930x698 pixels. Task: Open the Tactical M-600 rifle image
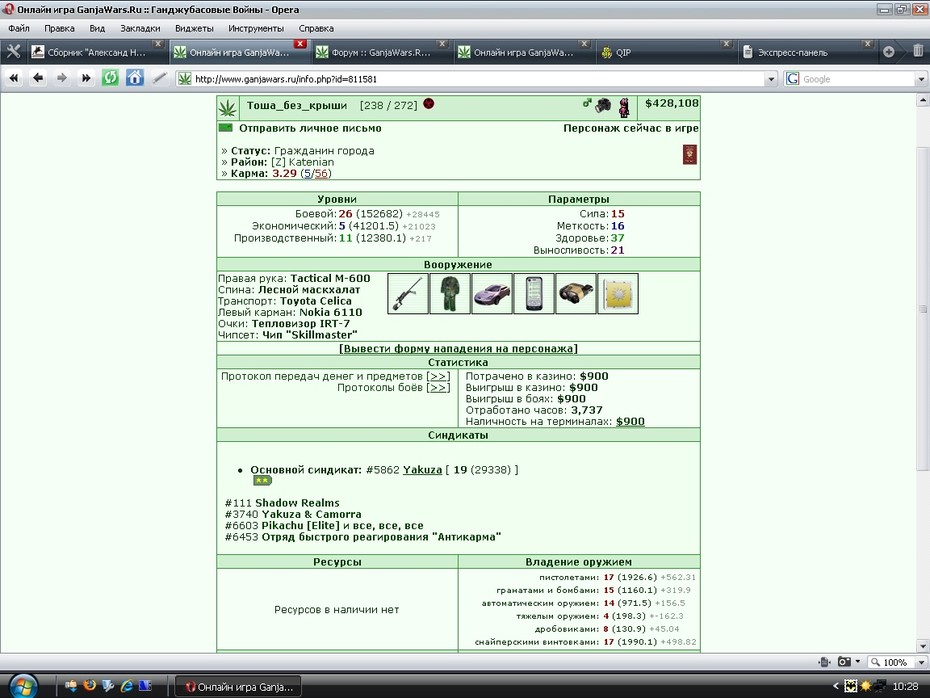[408, 294]
